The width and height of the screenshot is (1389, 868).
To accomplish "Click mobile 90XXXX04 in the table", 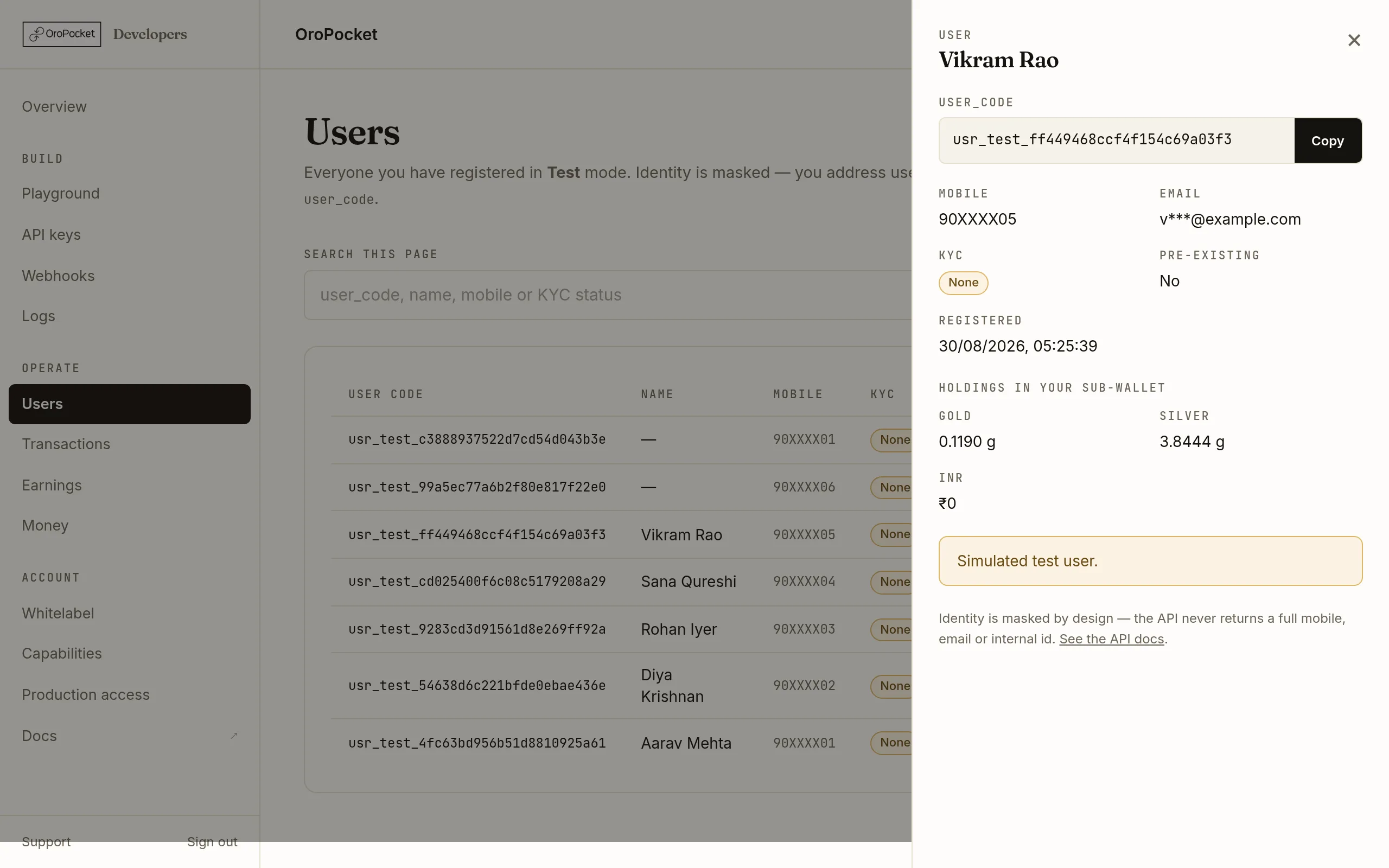I will (804, 582).
